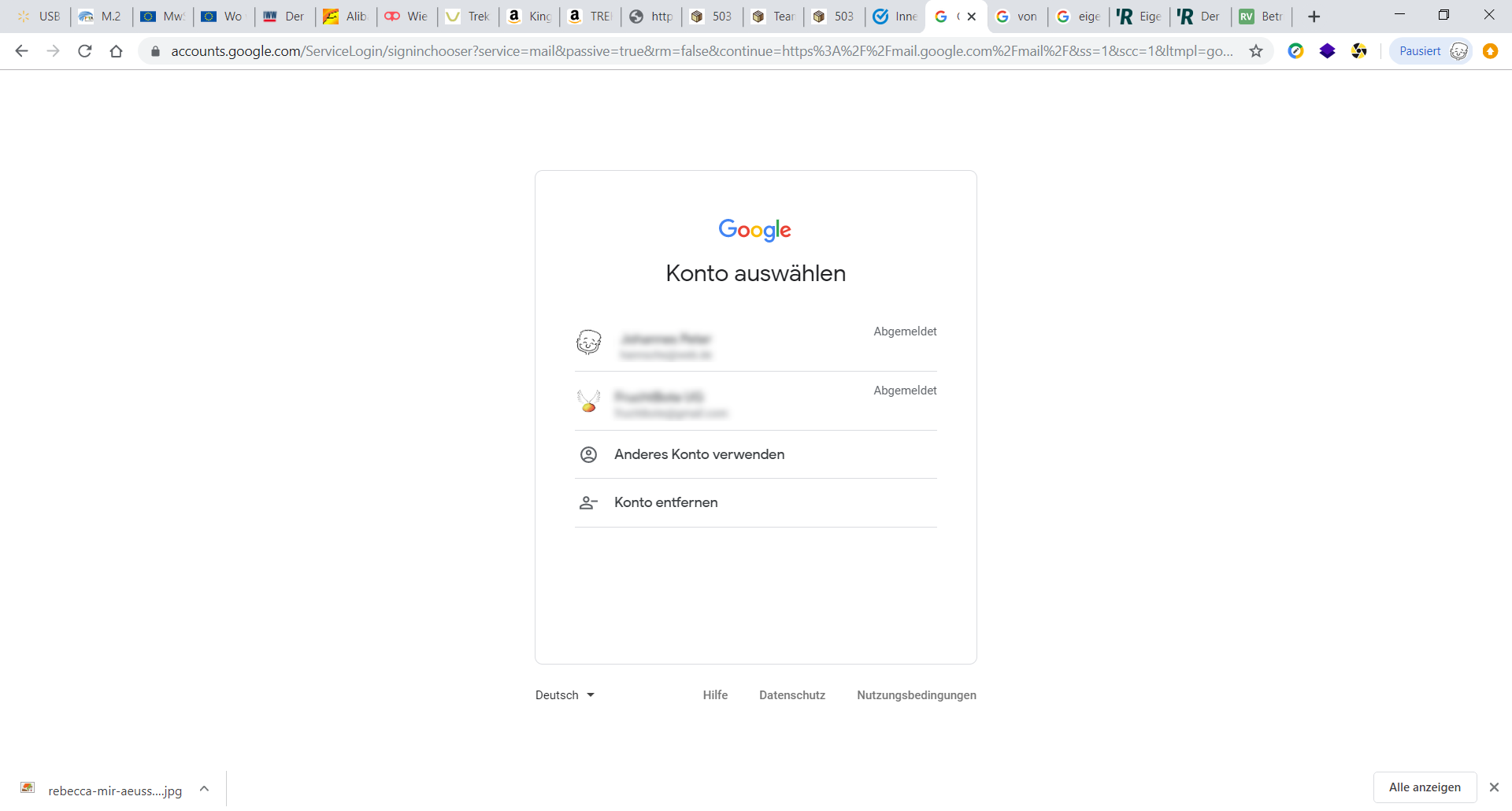
Task: Click the browser back navigation arrow
Action: [21, 50]
